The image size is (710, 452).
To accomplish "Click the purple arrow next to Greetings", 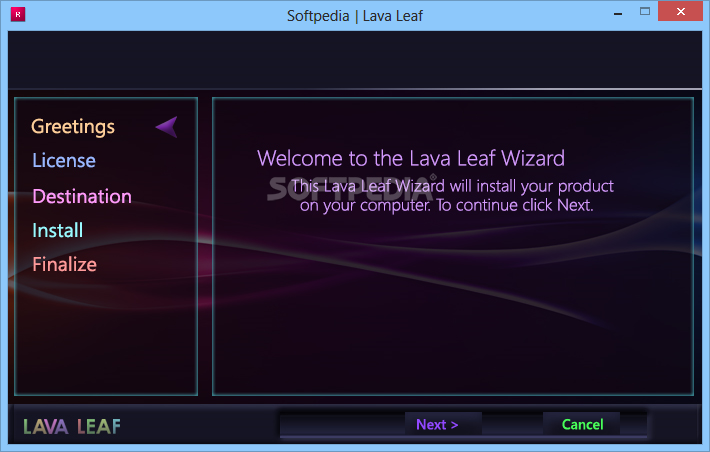I will tap(167, 127).
